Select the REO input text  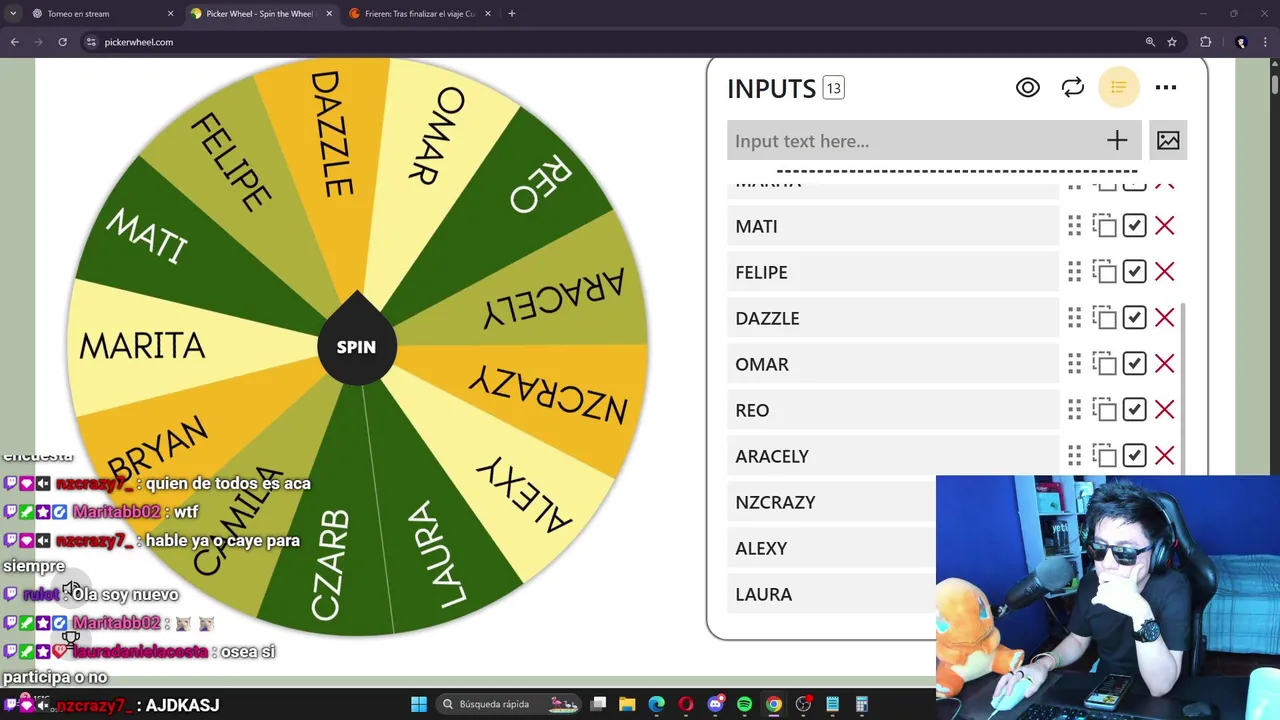[x=752, y=411]
